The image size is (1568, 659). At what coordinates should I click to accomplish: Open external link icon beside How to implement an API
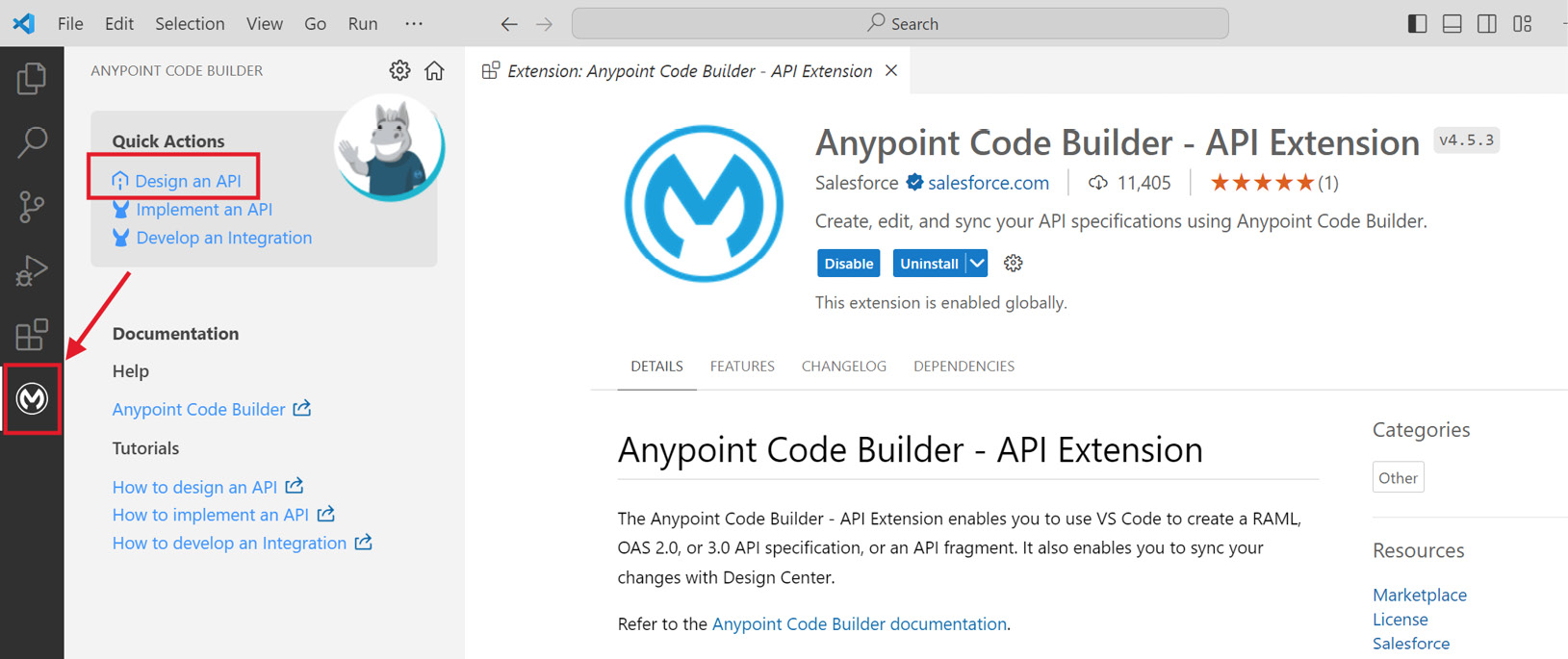tap(326, 514)
